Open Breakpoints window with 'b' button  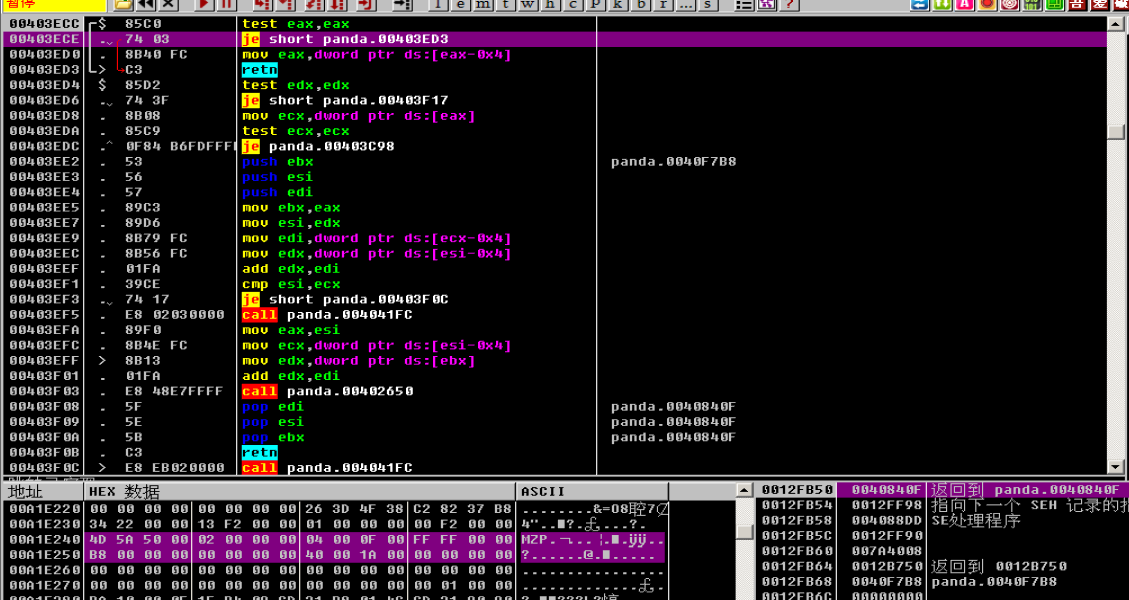click(x=641, y=4)
